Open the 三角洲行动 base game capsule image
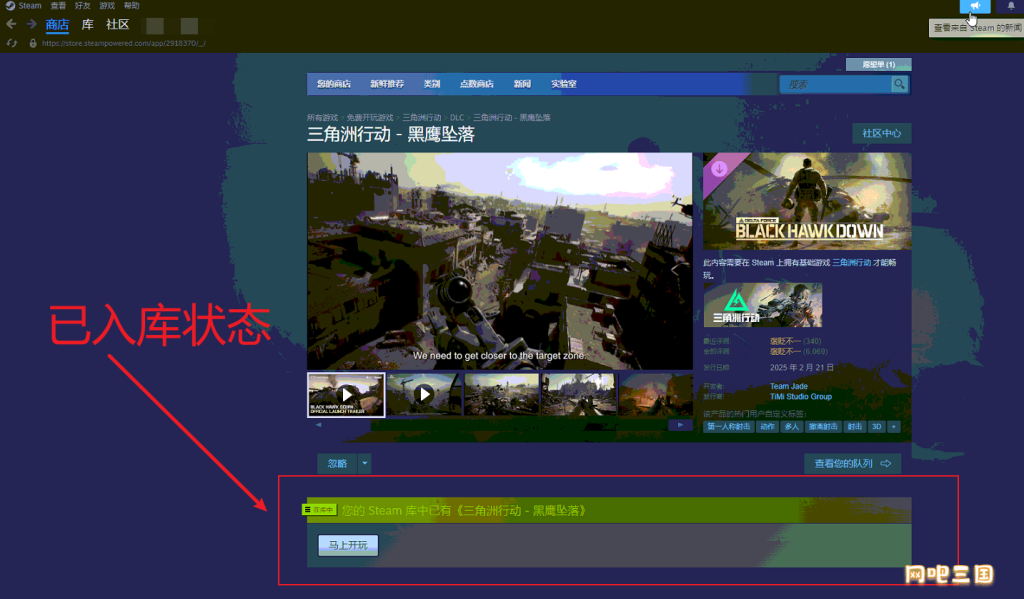Viewport: 1024px width, 599px height. pyautogui.click(x=763, y=305)
